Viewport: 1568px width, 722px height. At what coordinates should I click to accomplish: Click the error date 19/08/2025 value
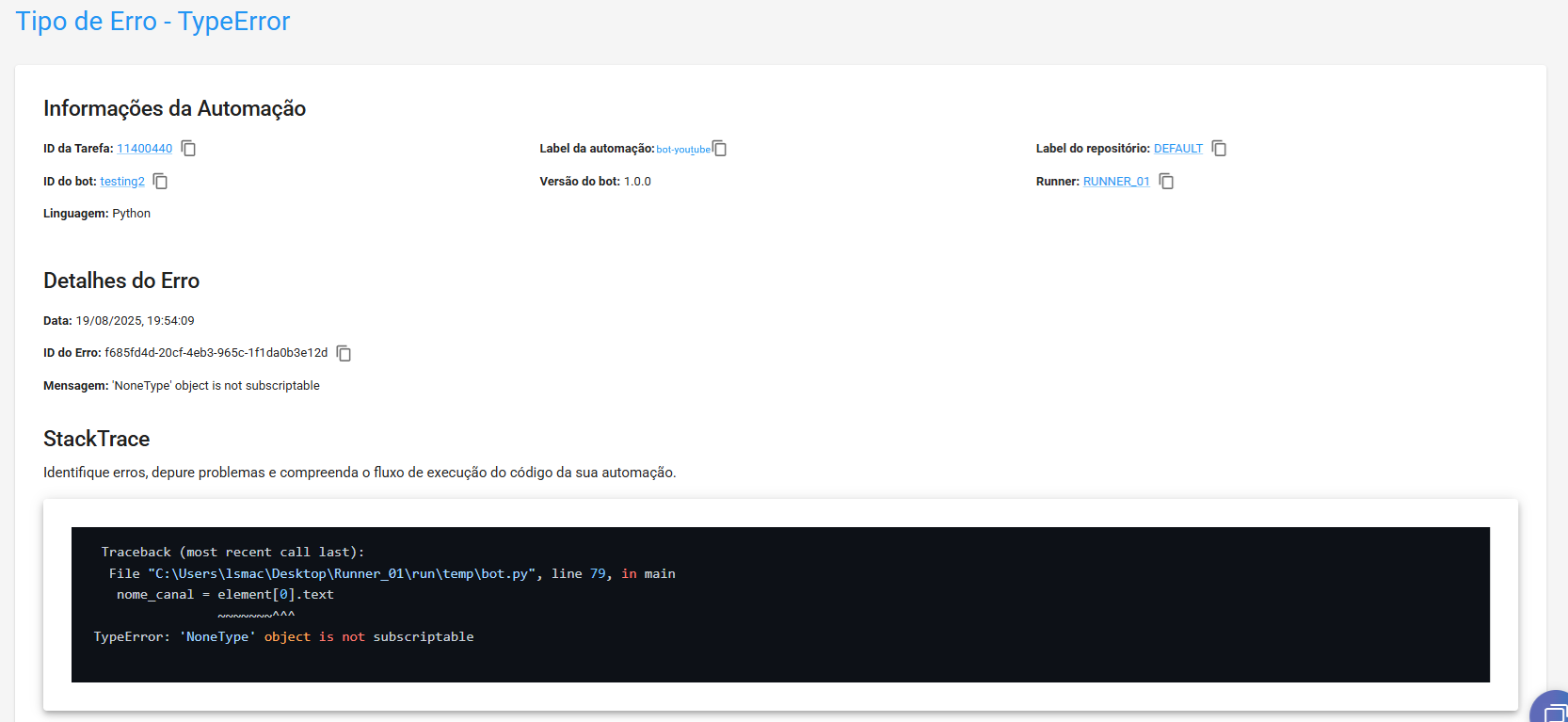(135, 321)
